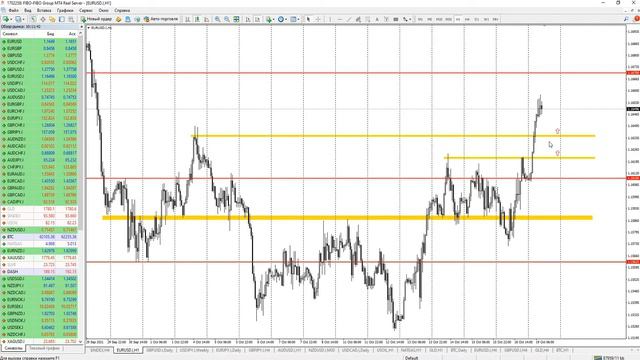
Task: Click the top red horizontal line
Action: [x=356, y=73]
